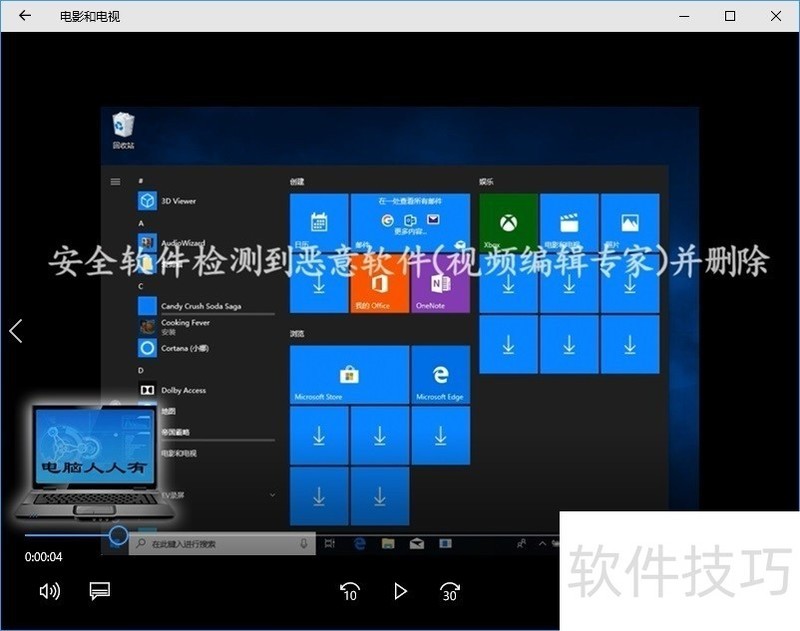Screen dimensions: 800x631
Task: Minimize the 电影和电视 window
Action: [684, 16]
